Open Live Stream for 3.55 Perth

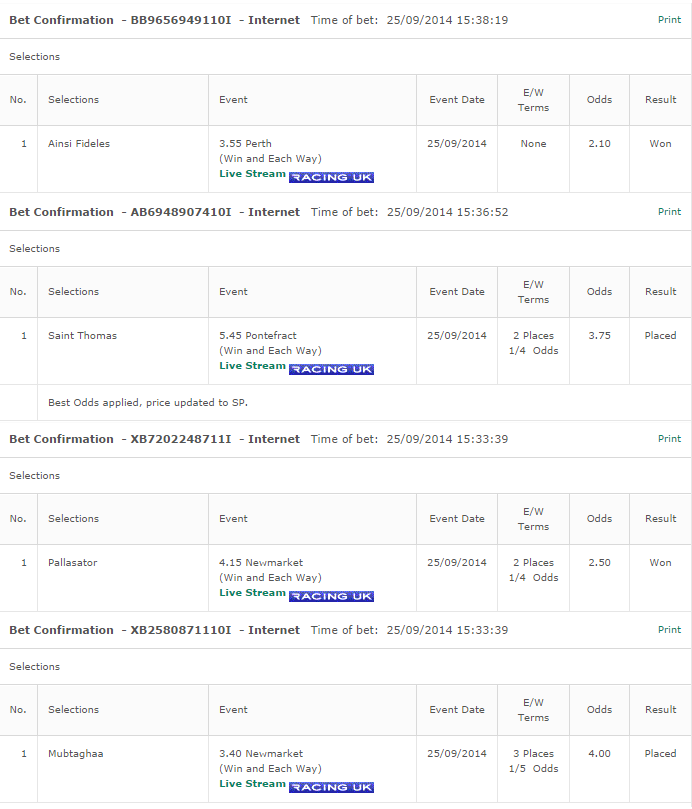click(x=252, y=174)
